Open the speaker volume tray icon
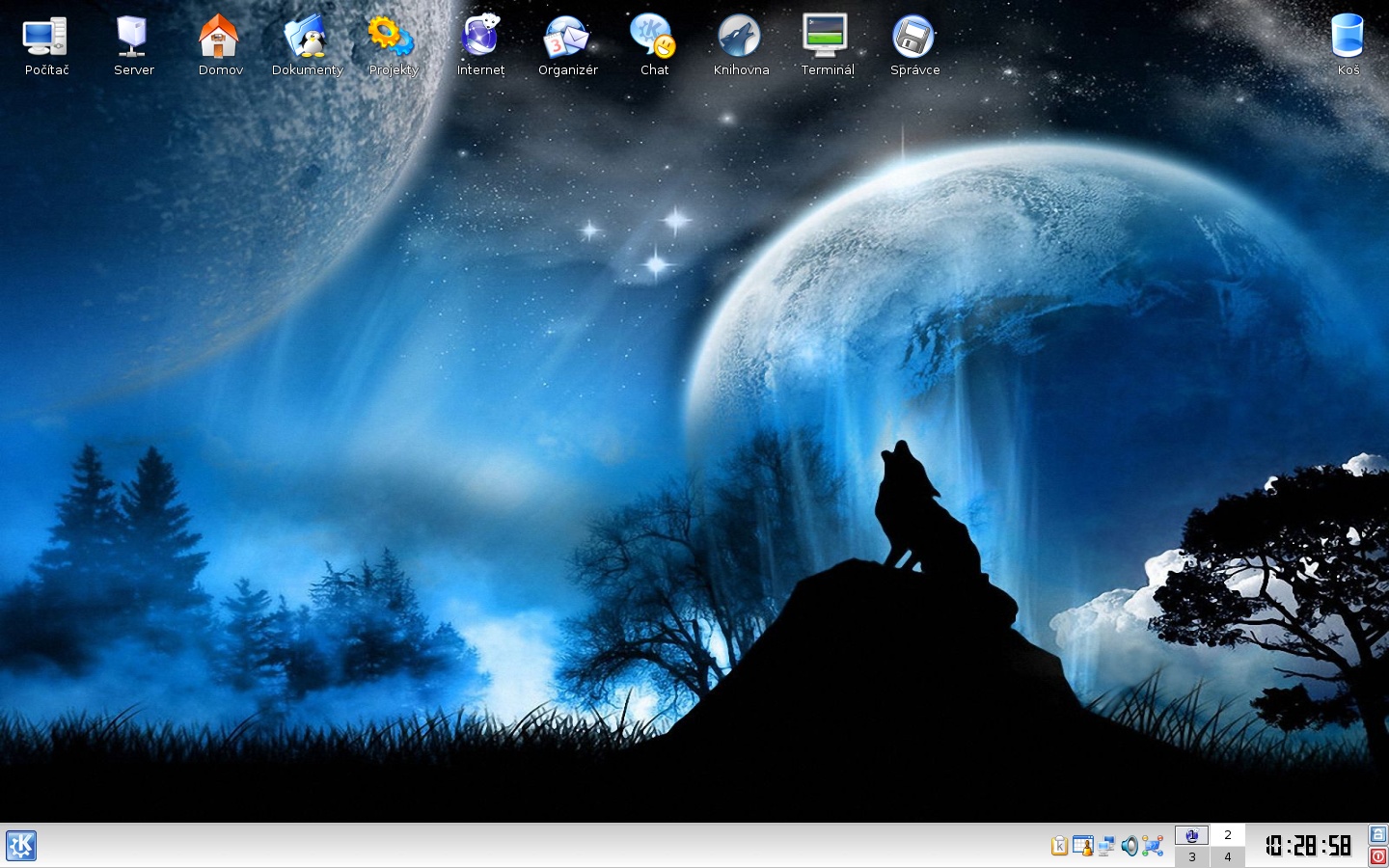 [1130, 846]
